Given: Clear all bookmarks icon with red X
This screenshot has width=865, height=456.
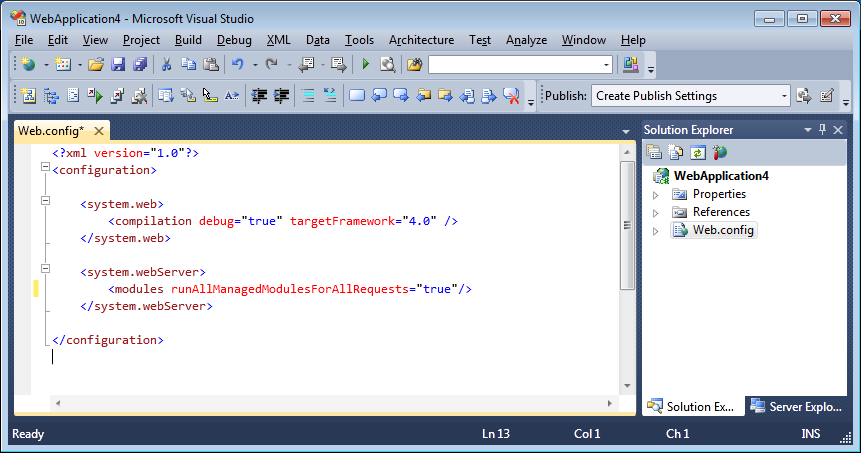Looking at the screenshot, I should click(x=511, y=96).
